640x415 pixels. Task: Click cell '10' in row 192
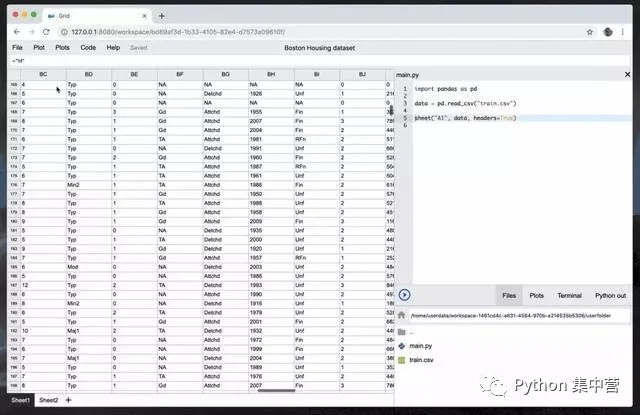[x=43, y=331]
